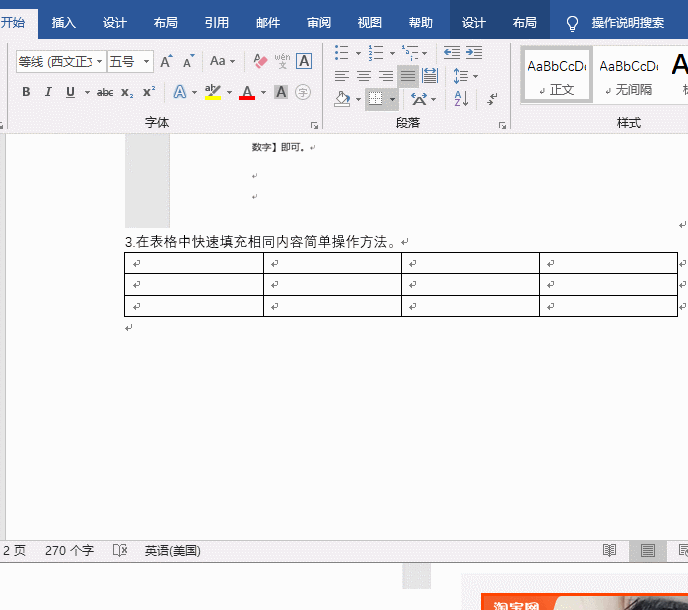
Task: Toggle italic formatting
Action: tap(48, 92)
